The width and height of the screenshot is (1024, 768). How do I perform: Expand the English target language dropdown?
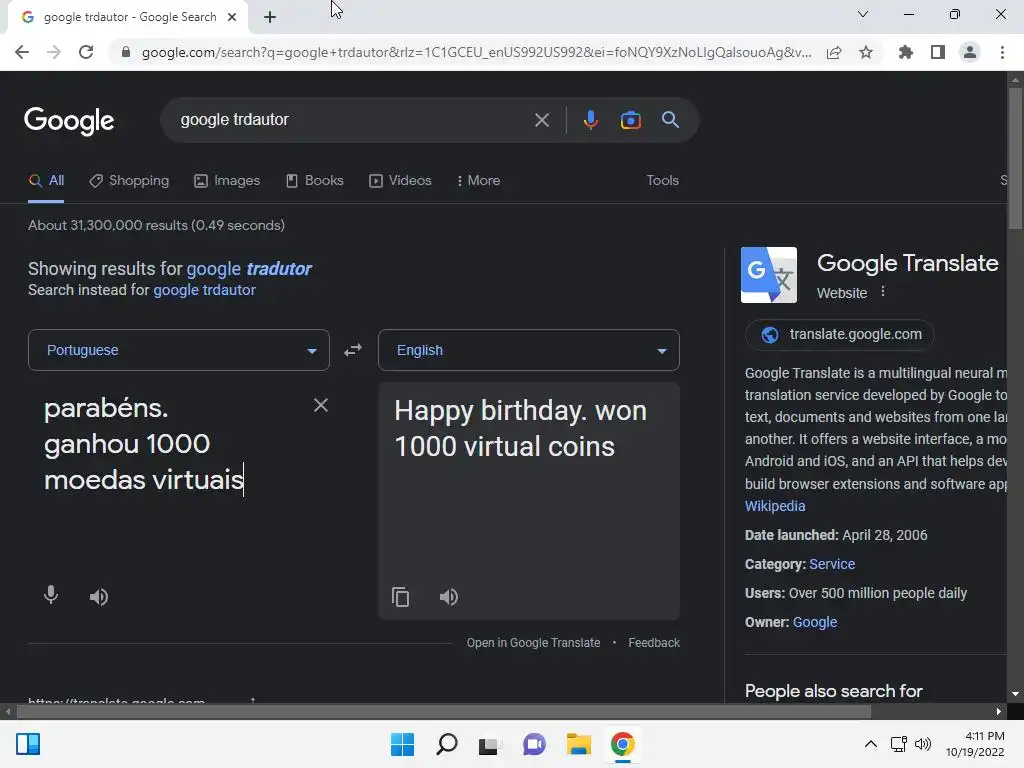(x=529, y=350)
